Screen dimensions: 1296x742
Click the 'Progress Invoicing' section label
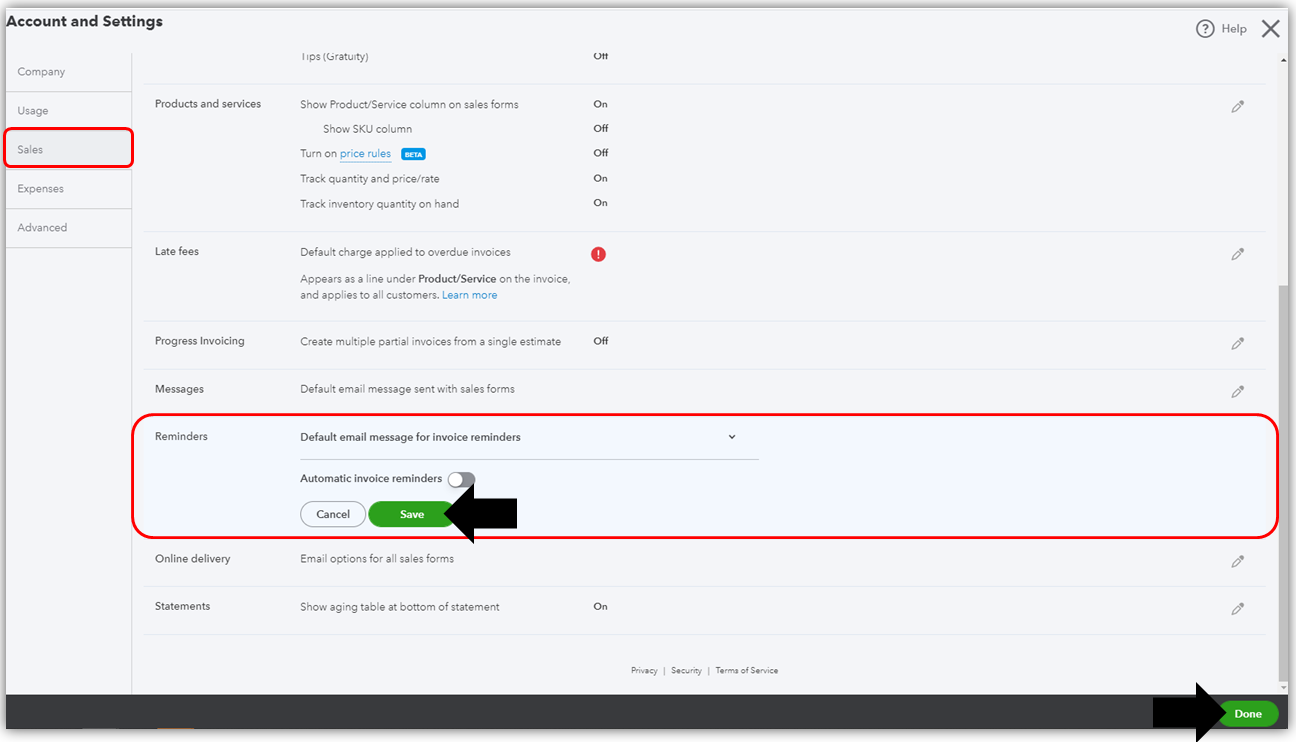pos(199,341)
